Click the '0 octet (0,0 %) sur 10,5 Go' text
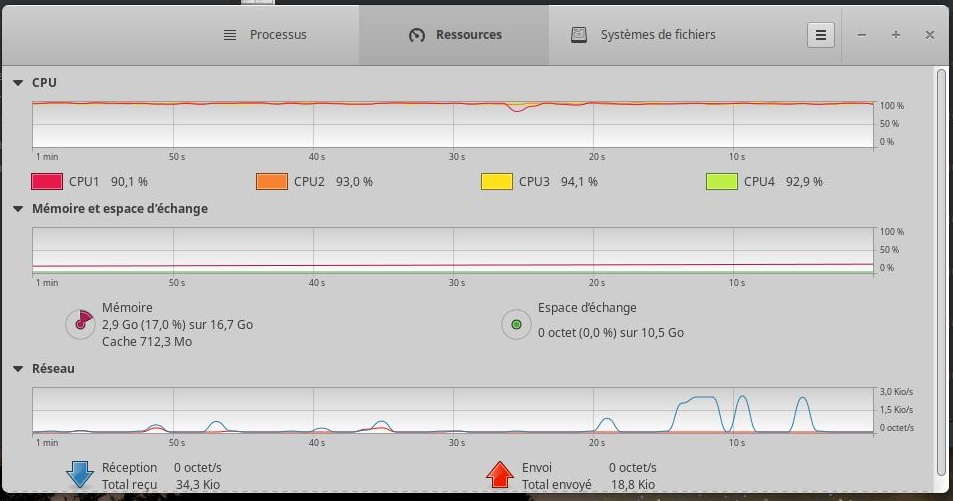 611,333
